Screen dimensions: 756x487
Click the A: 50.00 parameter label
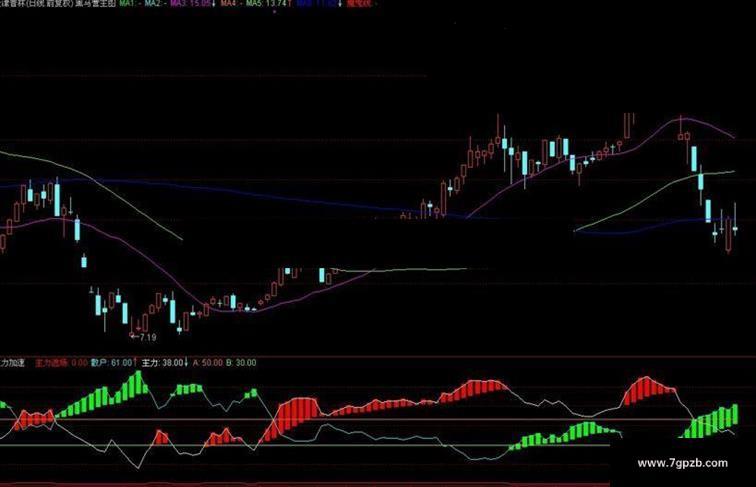point(208,362)
